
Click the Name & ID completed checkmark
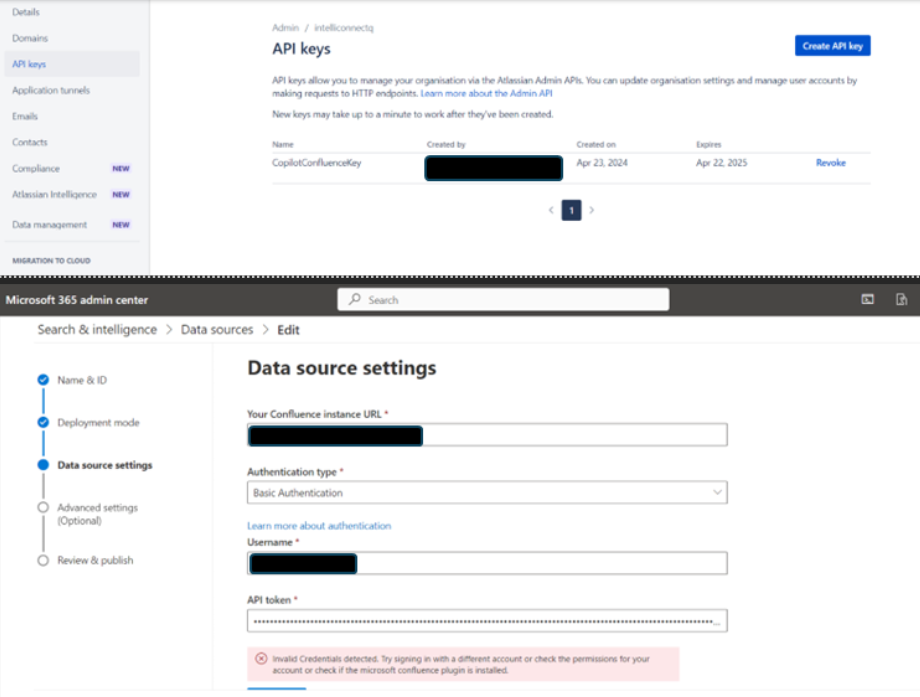(x=42, y=380)
